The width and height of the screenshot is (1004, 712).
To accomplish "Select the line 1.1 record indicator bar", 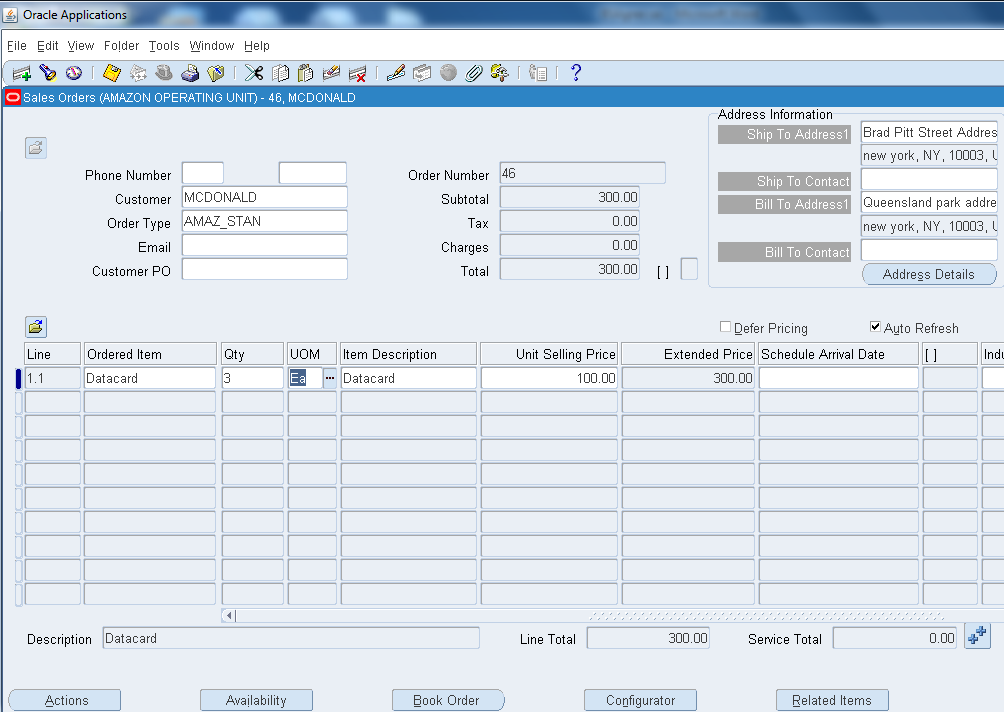I will (18, 378).
